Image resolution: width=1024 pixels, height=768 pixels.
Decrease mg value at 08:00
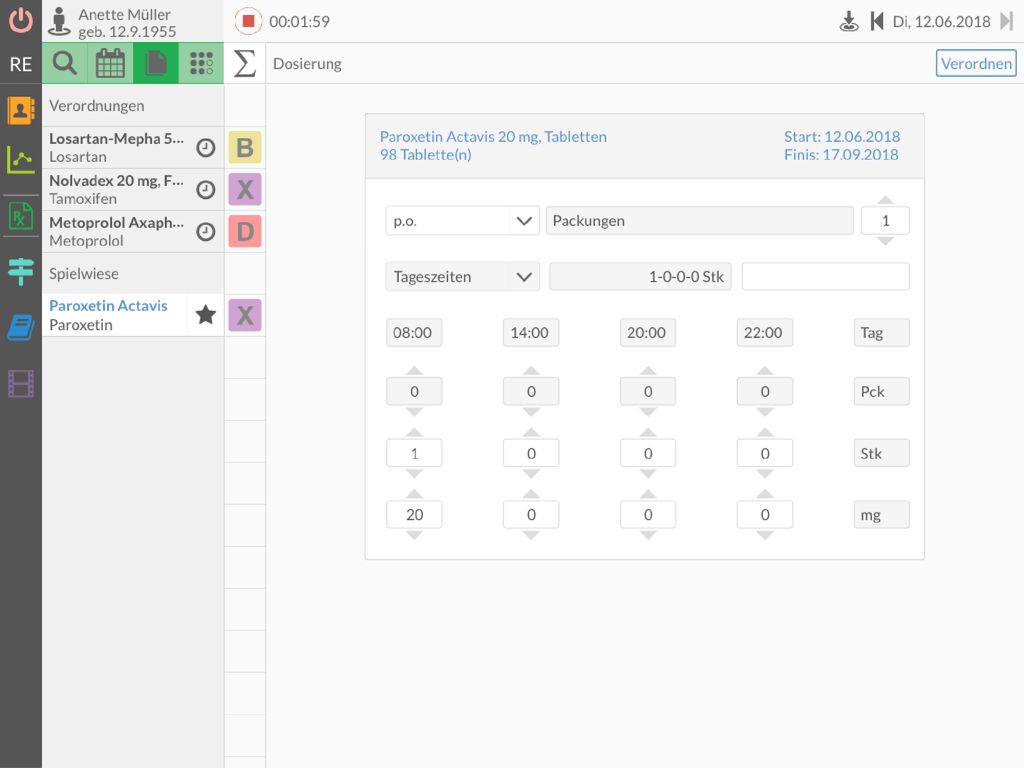(x=414, y=536)
